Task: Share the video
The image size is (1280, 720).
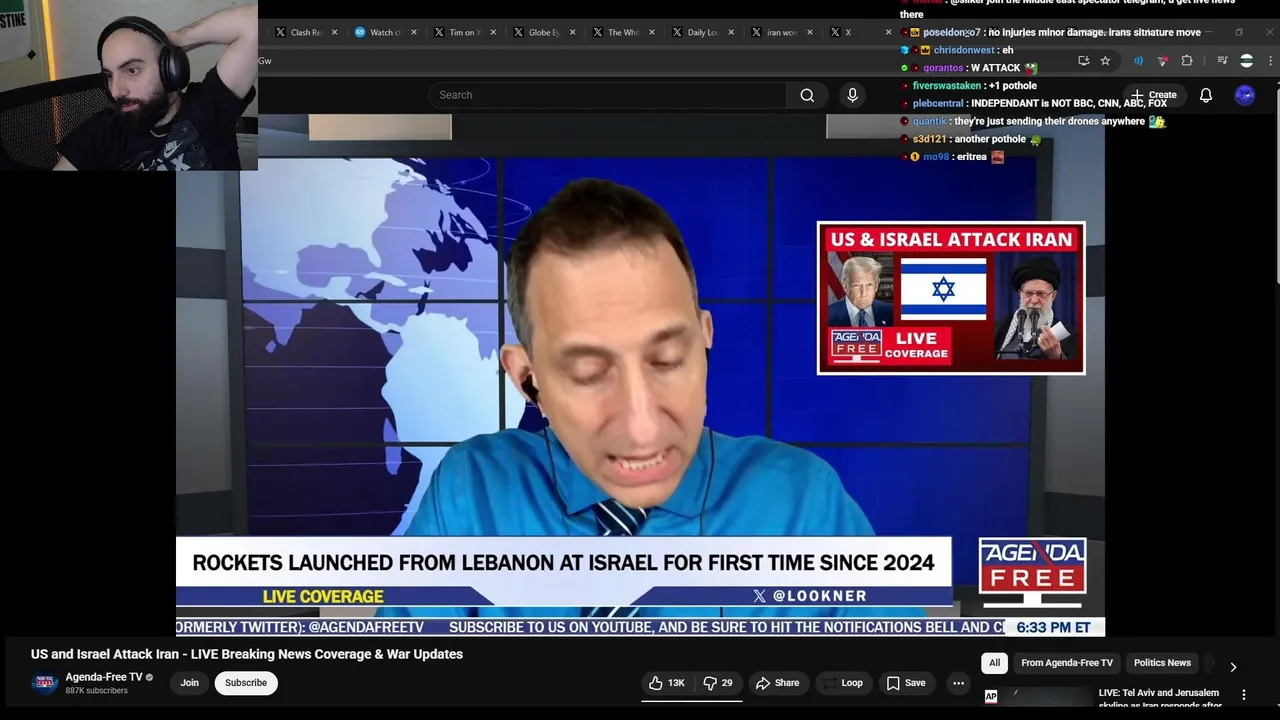Action: pos(777,683)
